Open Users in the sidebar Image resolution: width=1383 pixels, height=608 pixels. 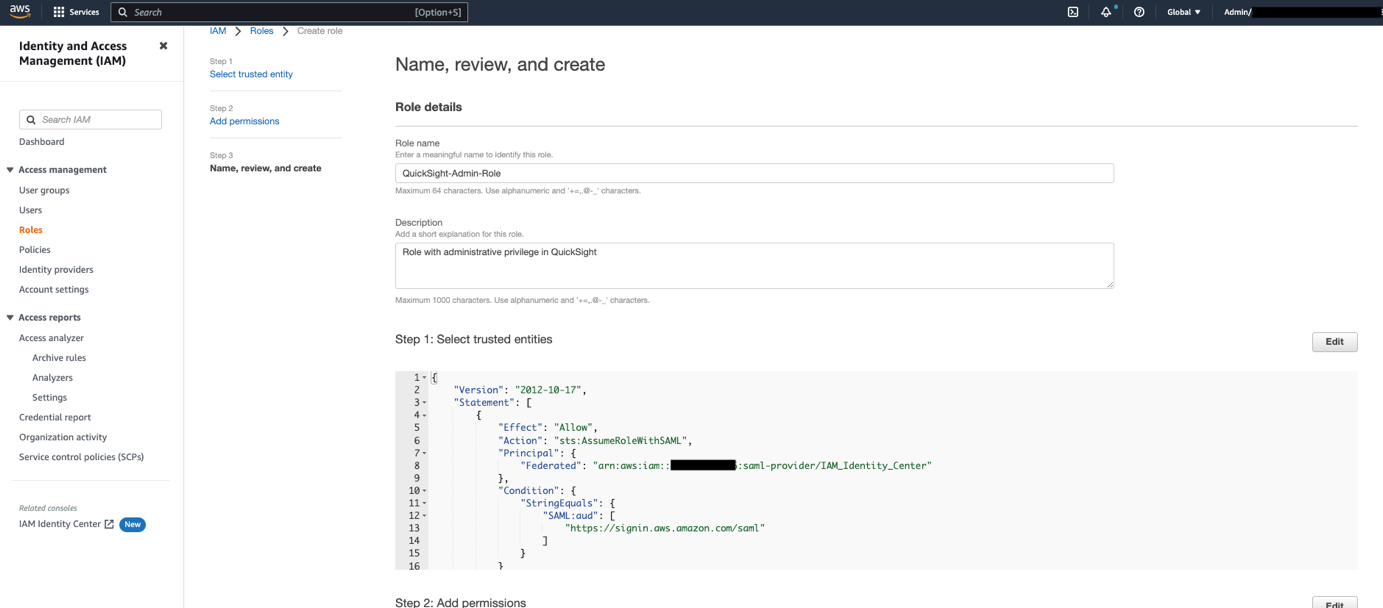point(30,210)
